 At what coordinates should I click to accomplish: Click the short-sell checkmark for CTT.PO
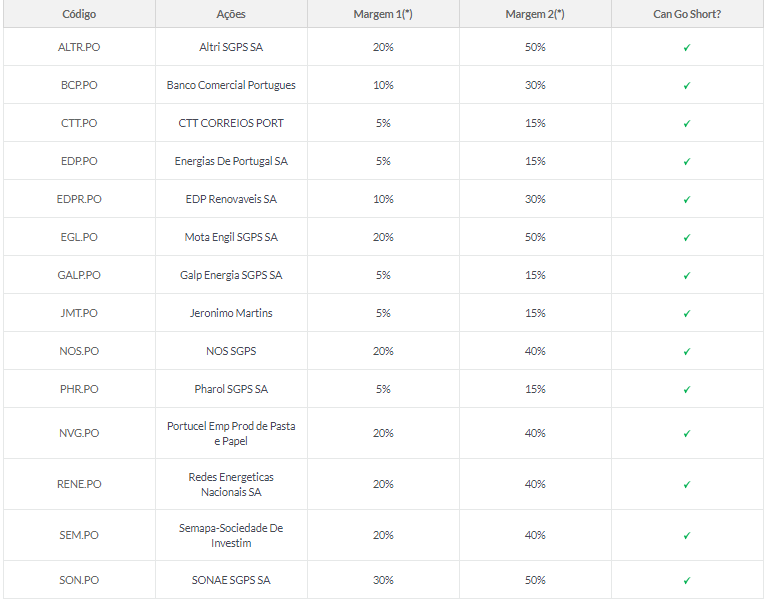687,124
